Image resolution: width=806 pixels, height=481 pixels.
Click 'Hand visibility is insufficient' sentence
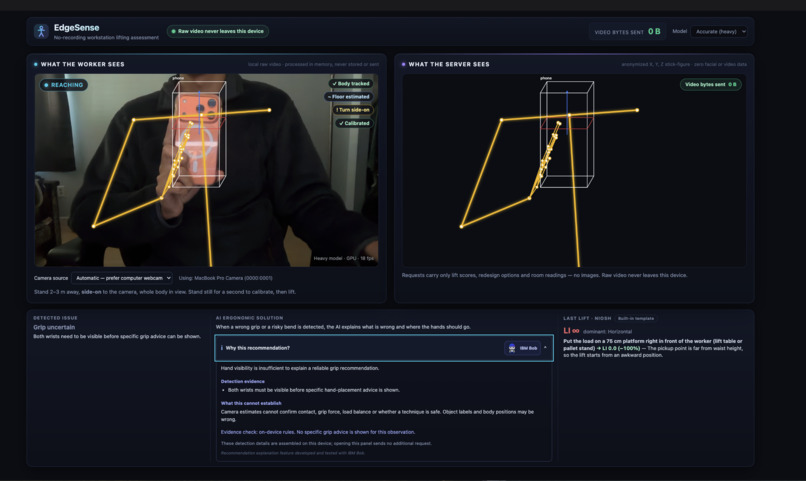coord(300,368)
